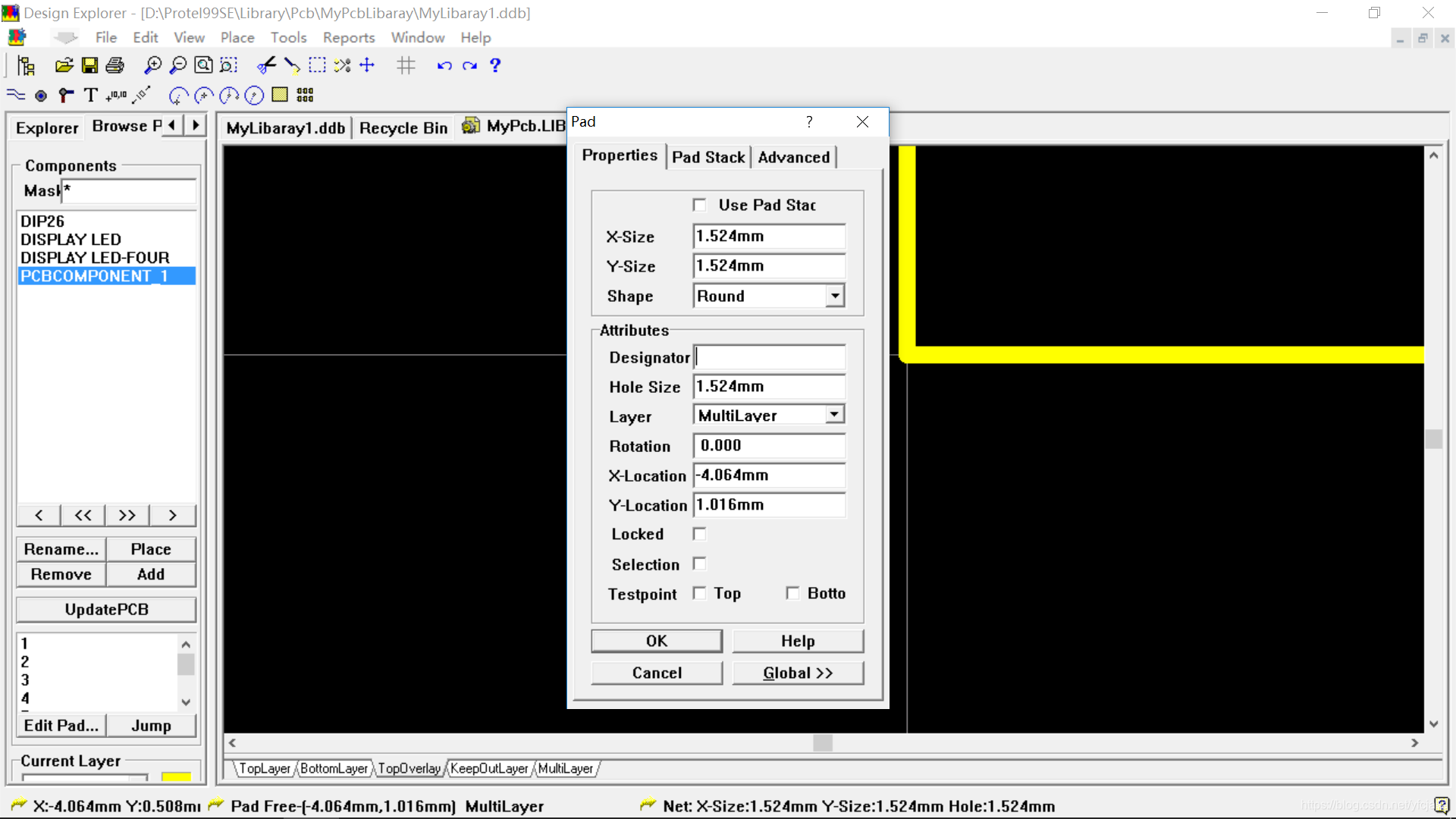The image size is (1456, 819).
Task: Open the Shape dropdown showing Round
Action: tap(835, 296)
